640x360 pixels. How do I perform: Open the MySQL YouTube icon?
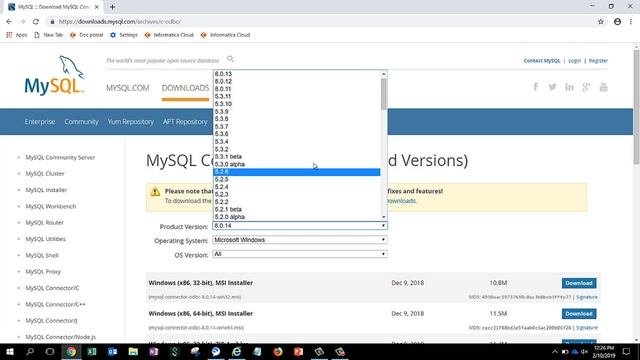[x=603, y=87]
